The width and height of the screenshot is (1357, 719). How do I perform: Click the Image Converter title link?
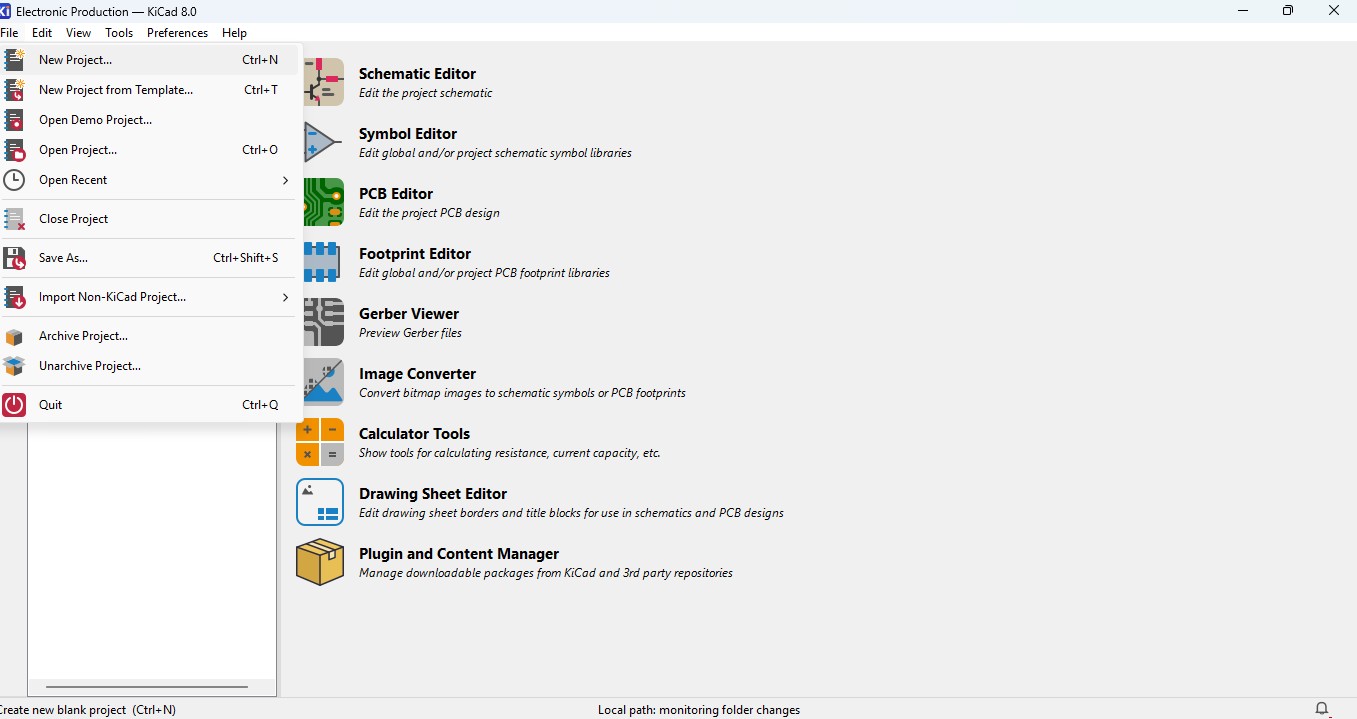coord(417,374)
